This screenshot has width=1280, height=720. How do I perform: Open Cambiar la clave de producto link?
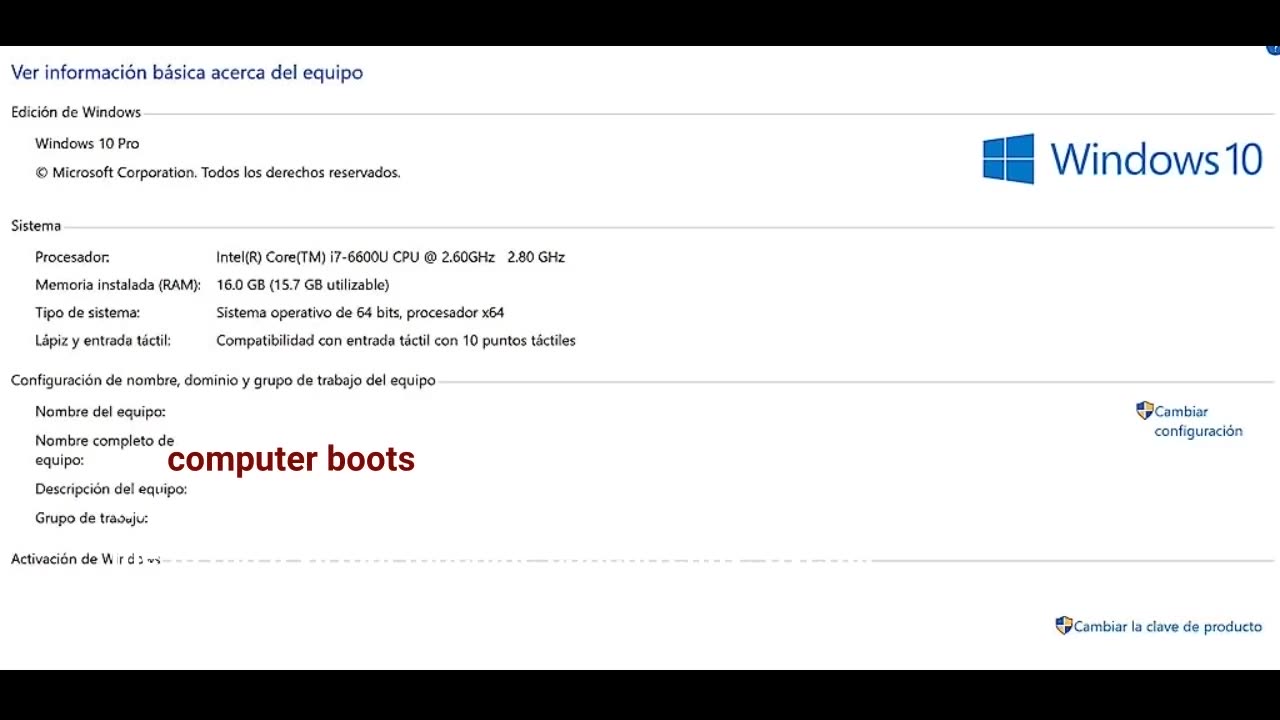[x=1168, y=626]
